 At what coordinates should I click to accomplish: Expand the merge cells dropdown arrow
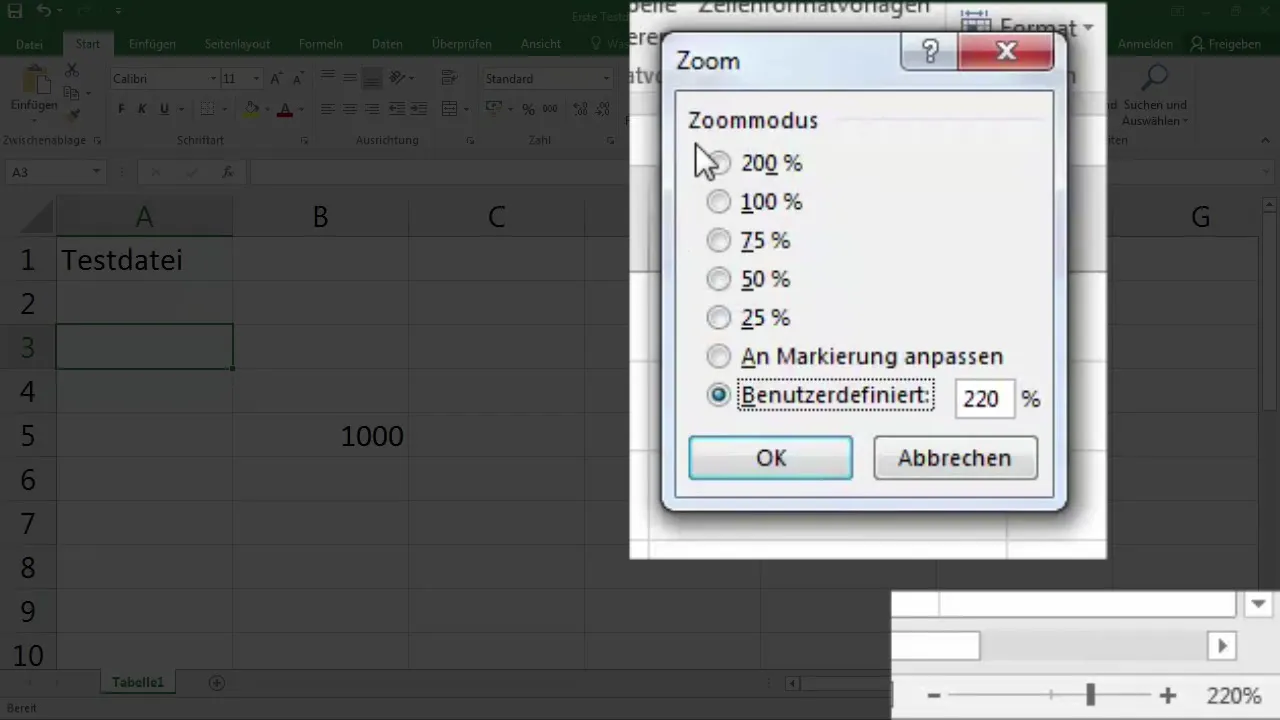pyautogui.click(x=464, y=109)
